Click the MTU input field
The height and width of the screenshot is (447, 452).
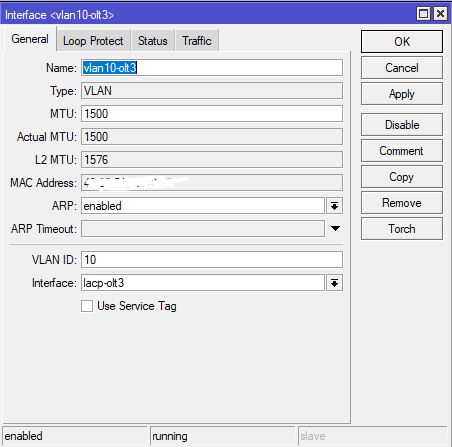pos(212,114)
